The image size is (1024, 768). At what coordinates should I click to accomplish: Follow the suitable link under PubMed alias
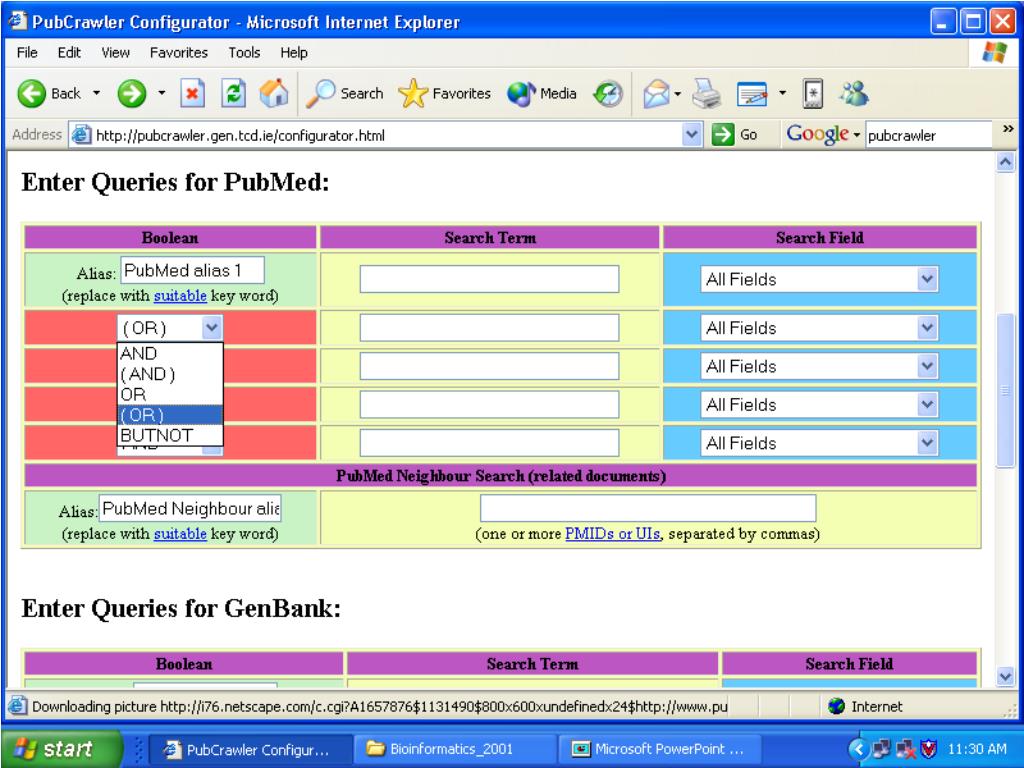tap(180, 296)
